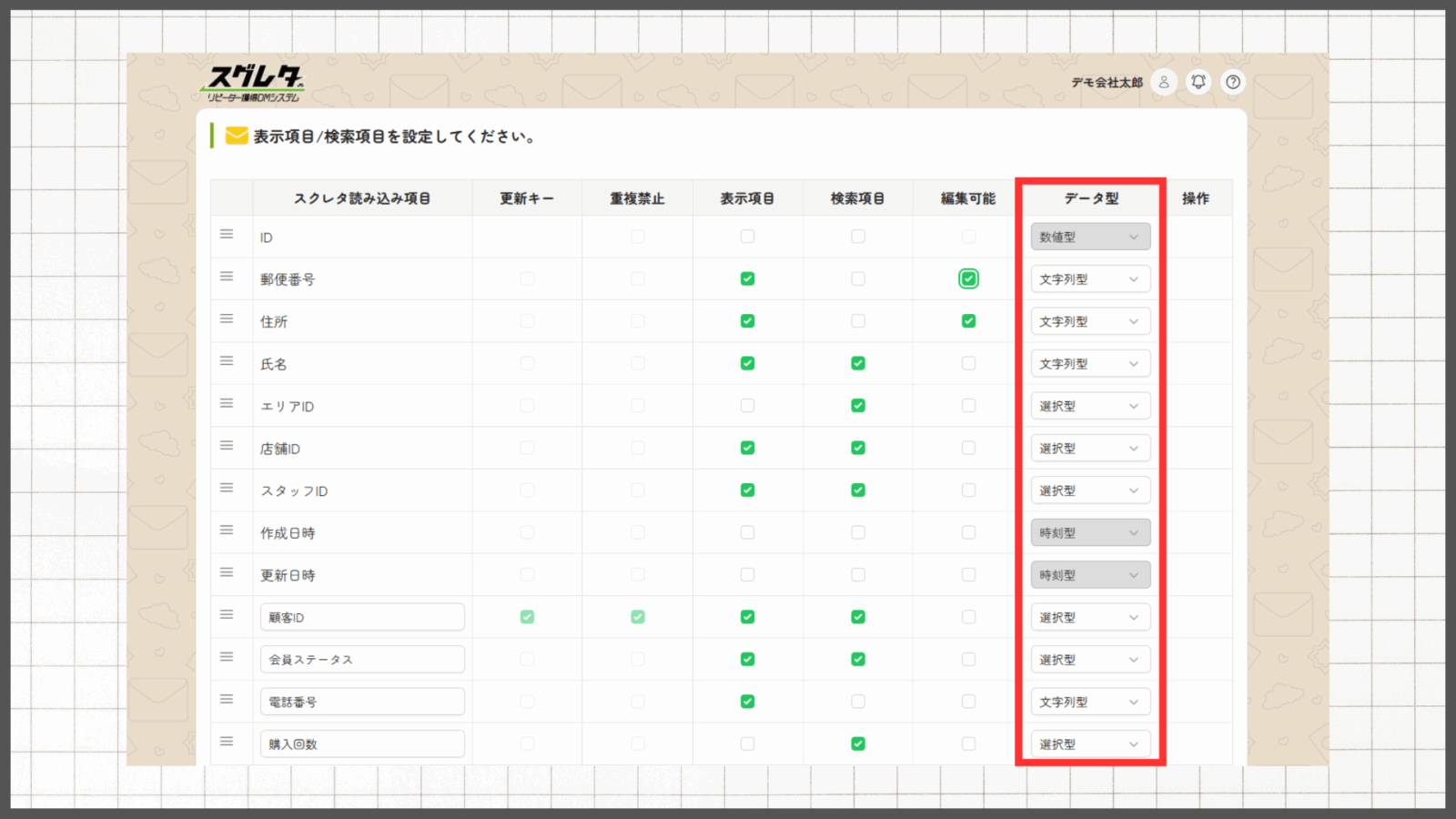The height and width of the screenshot is (819, 1456).
Task: Click the 会員ステータス text field
Action: click(362, 660)
